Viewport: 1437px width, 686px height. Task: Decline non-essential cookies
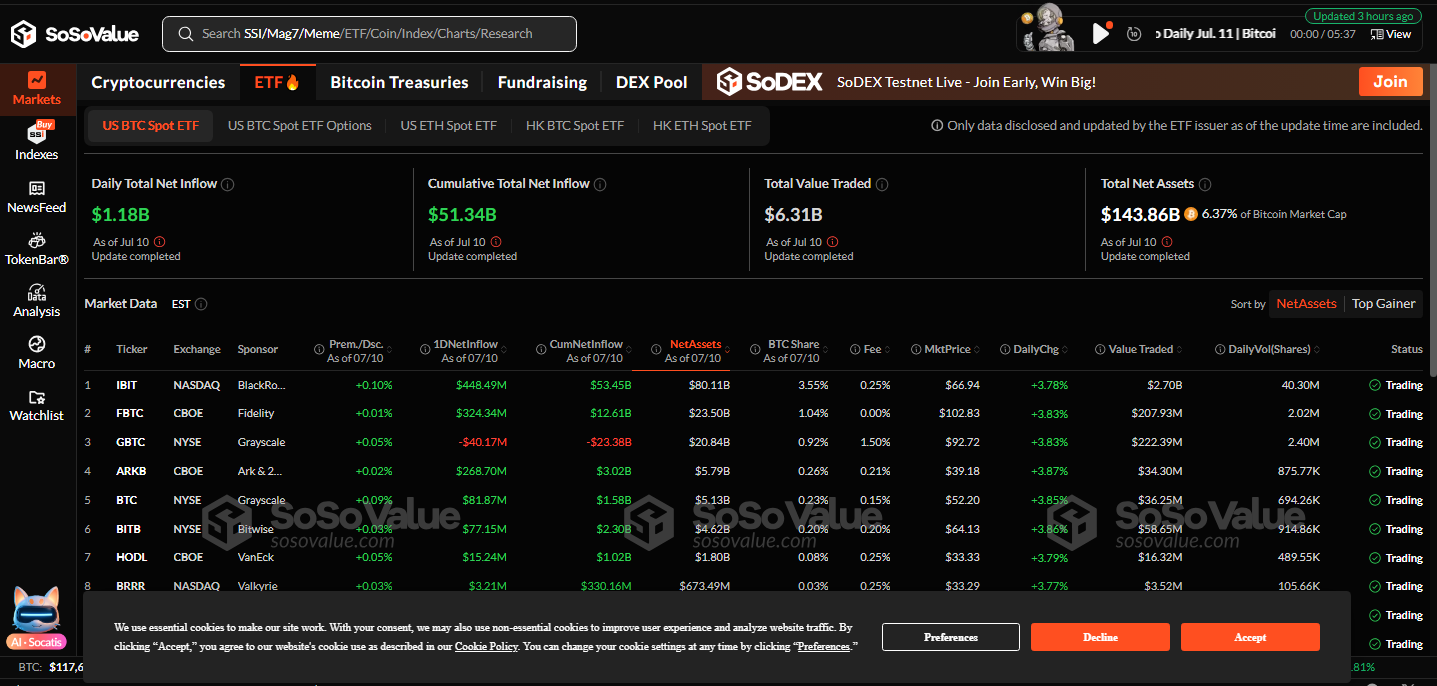[x=1100, y=637]
